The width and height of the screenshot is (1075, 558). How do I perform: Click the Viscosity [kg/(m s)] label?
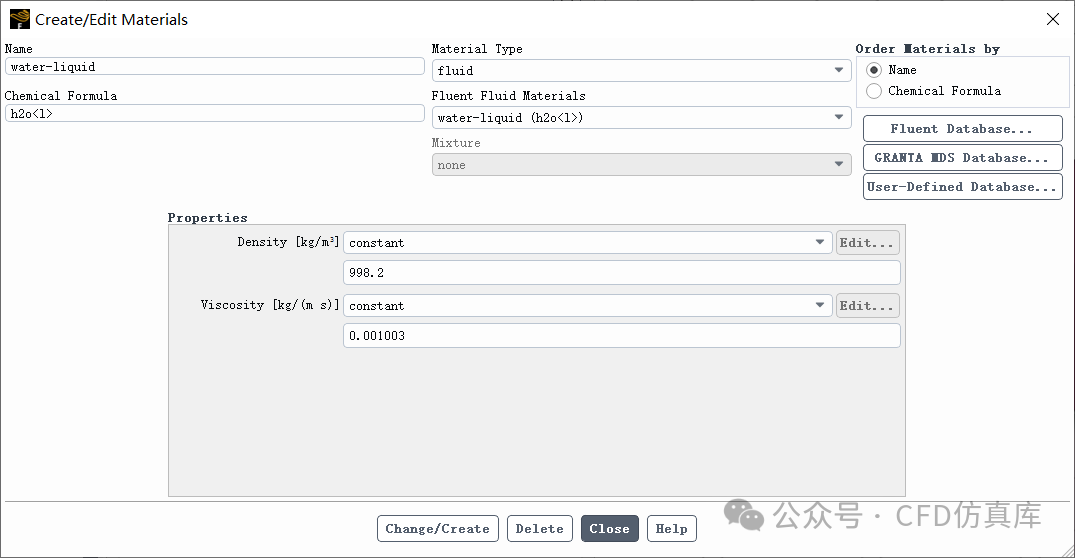[270, 305]
